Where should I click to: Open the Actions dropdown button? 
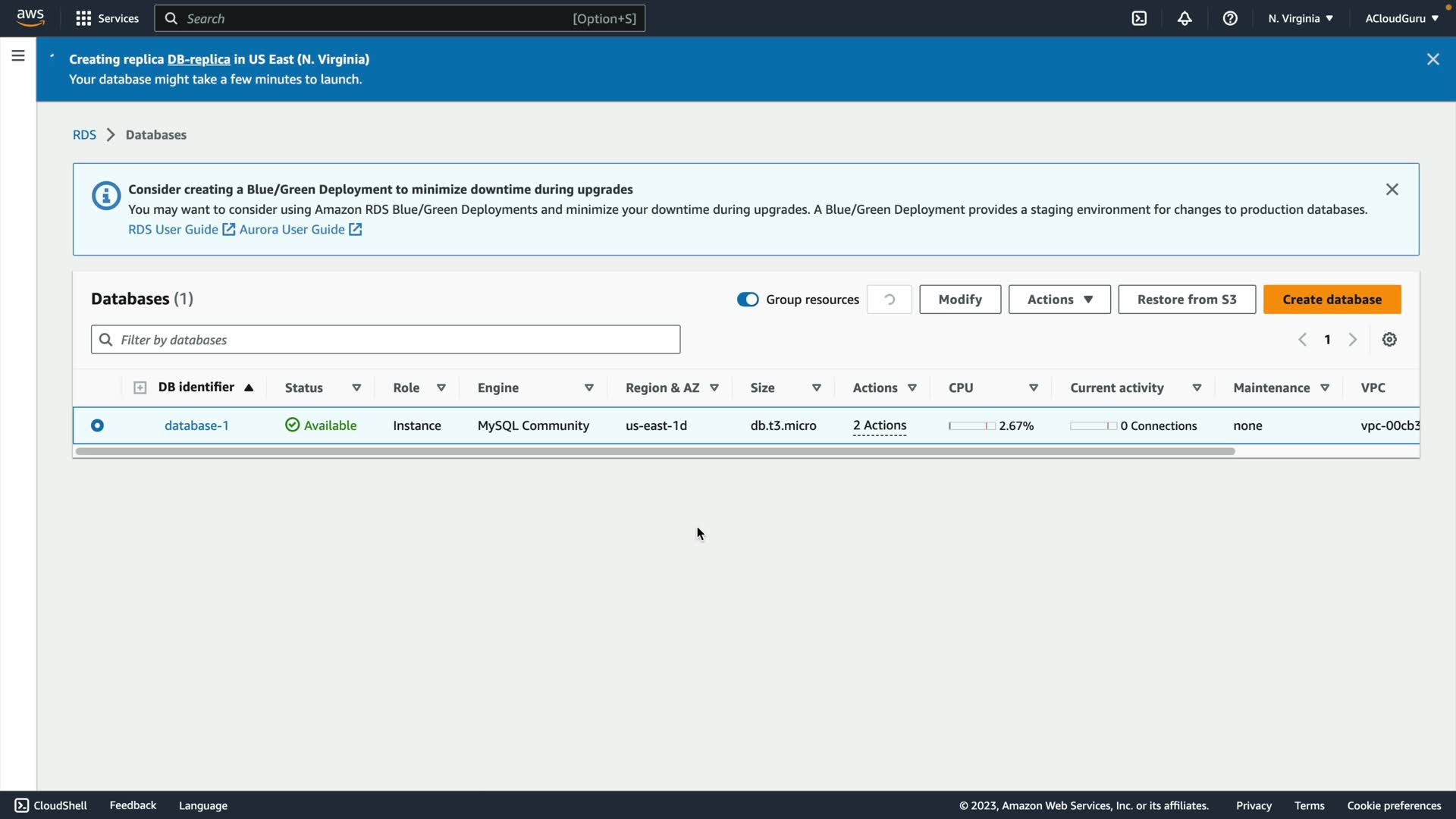pyautogui.click(x=1059, y=300)
